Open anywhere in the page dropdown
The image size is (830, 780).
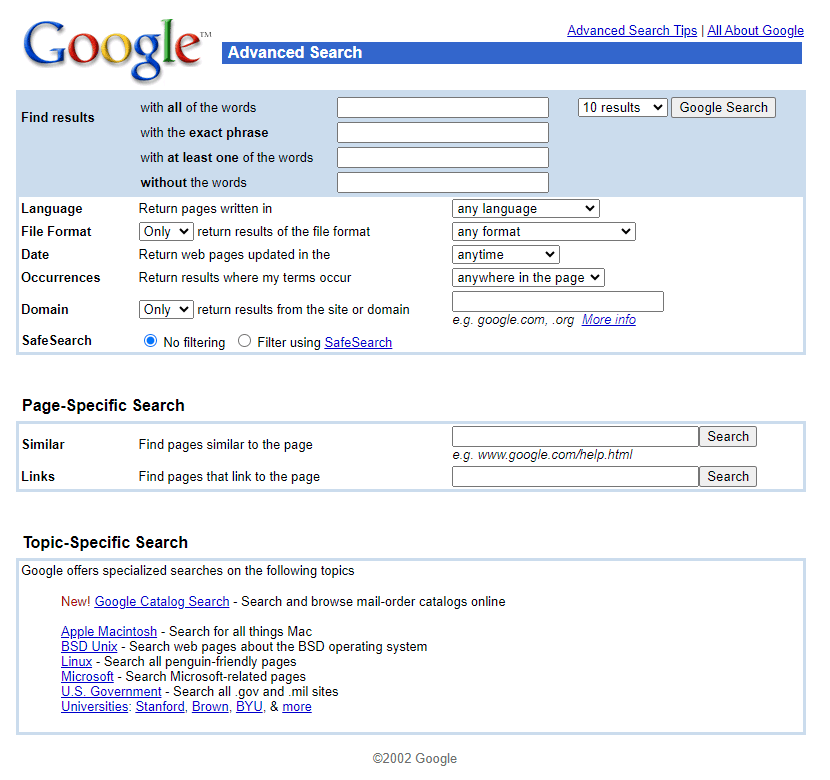pos(528,277)
